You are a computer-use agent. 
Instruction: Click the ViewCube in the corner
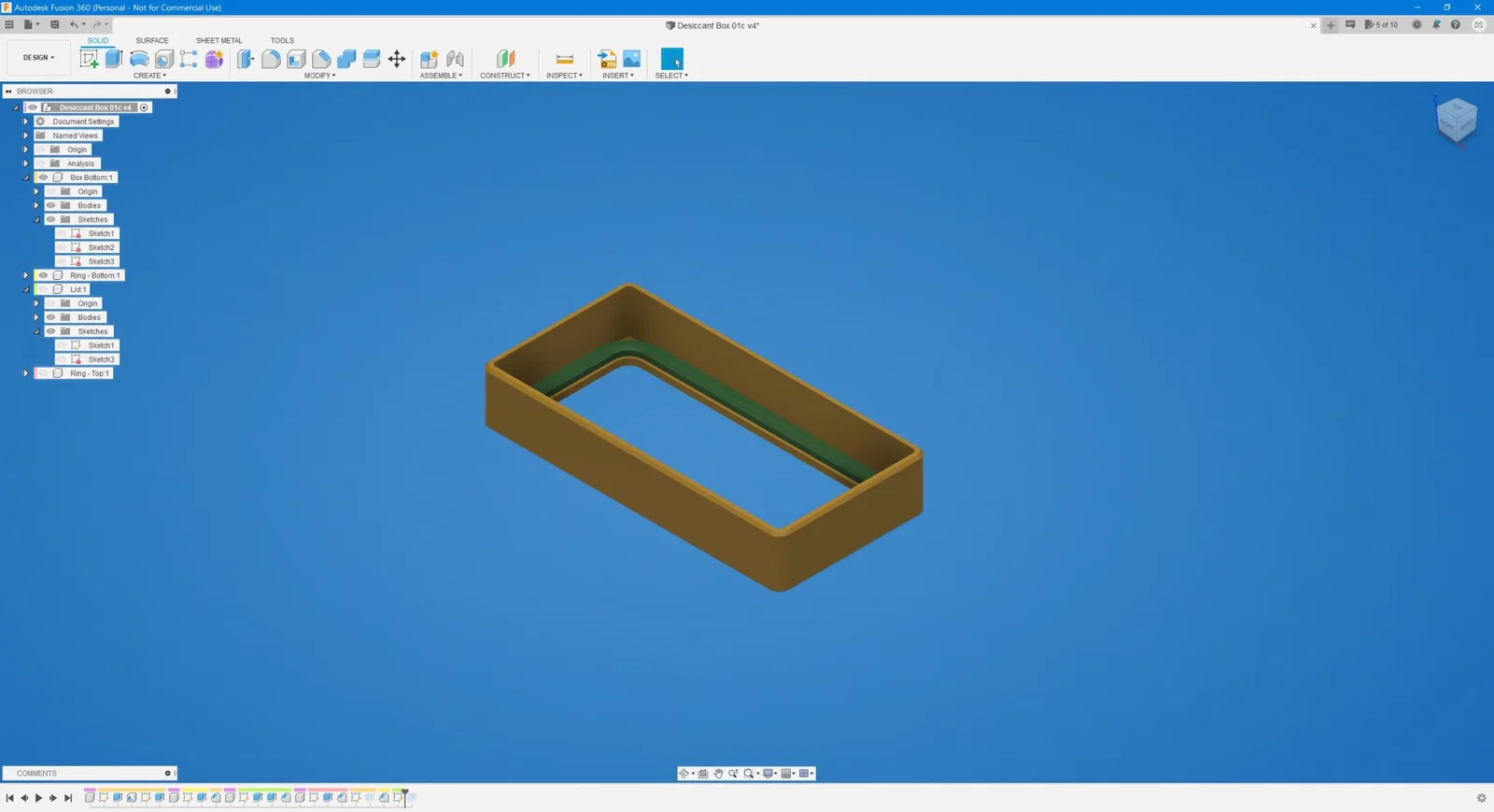pos(1456,120)
